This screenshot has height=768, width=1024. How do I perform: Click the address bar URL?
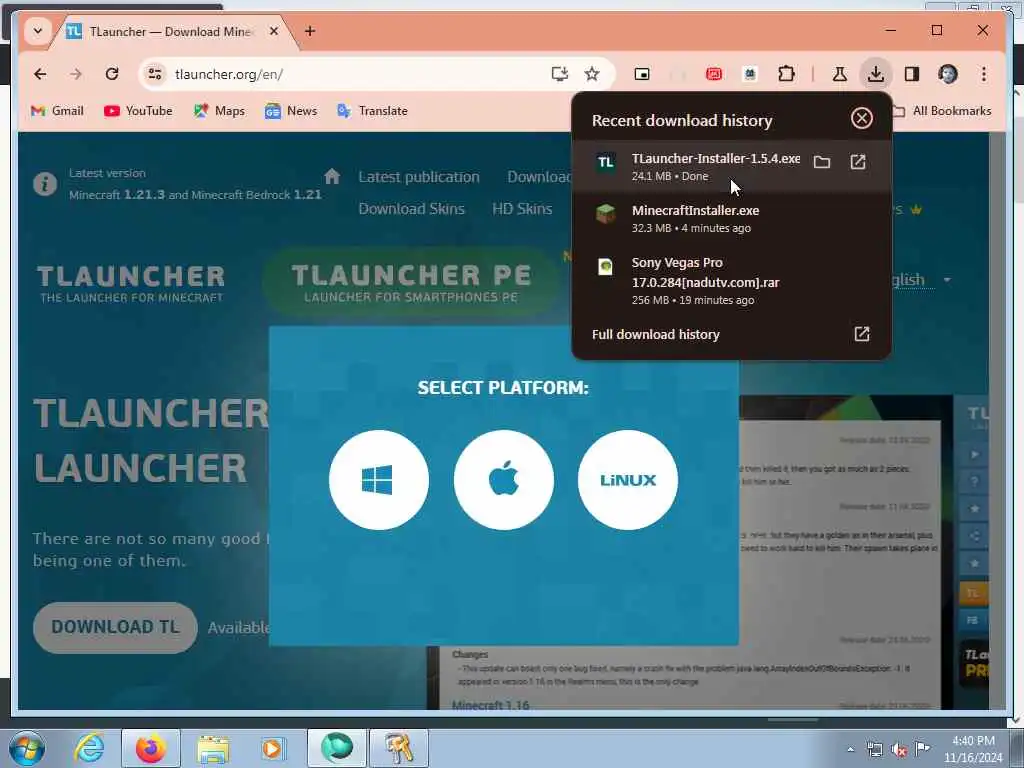pos(229,74)
